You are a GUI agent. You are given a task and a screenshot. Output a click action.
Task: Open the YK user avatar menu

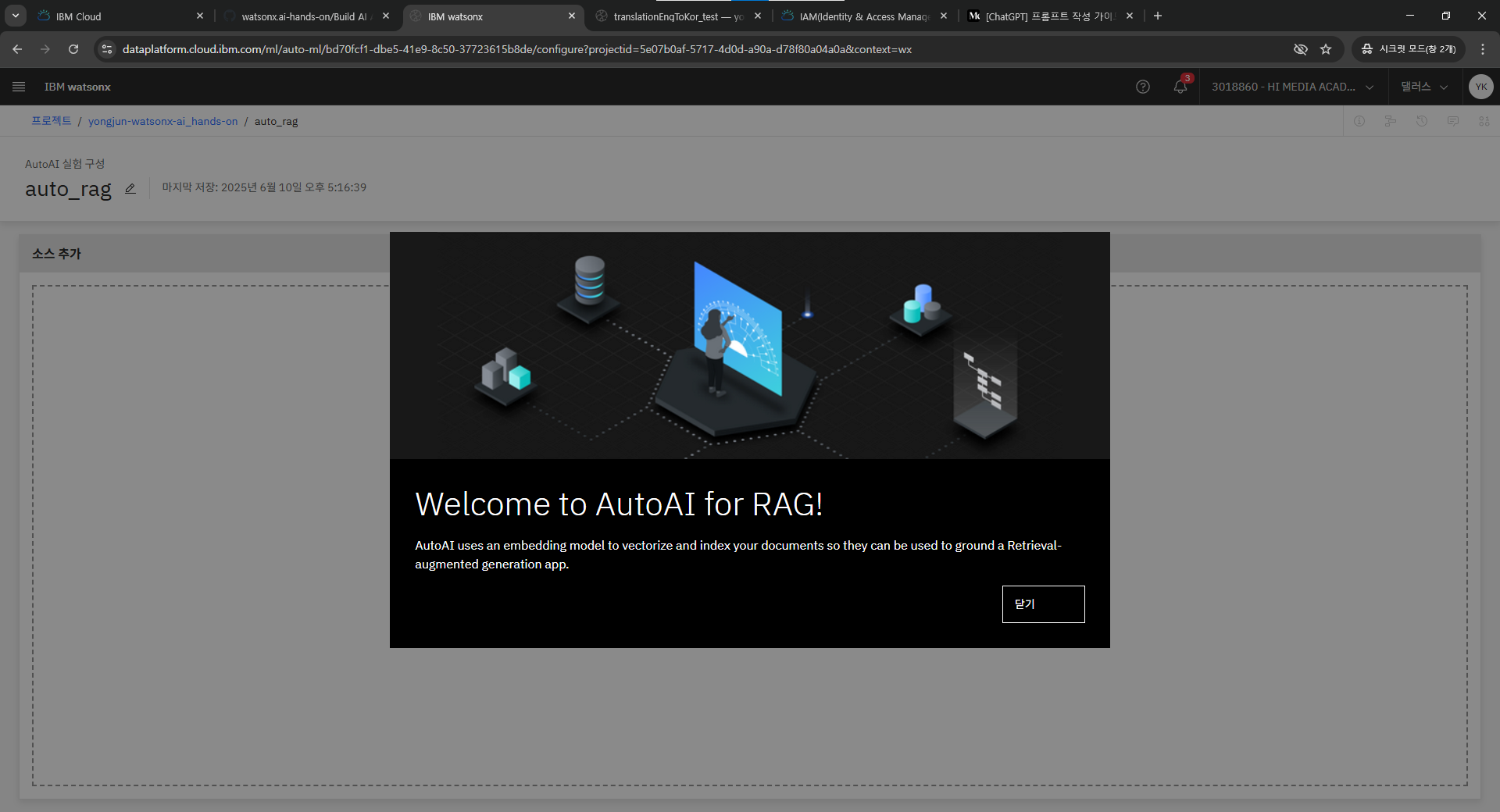point(1481,87)
